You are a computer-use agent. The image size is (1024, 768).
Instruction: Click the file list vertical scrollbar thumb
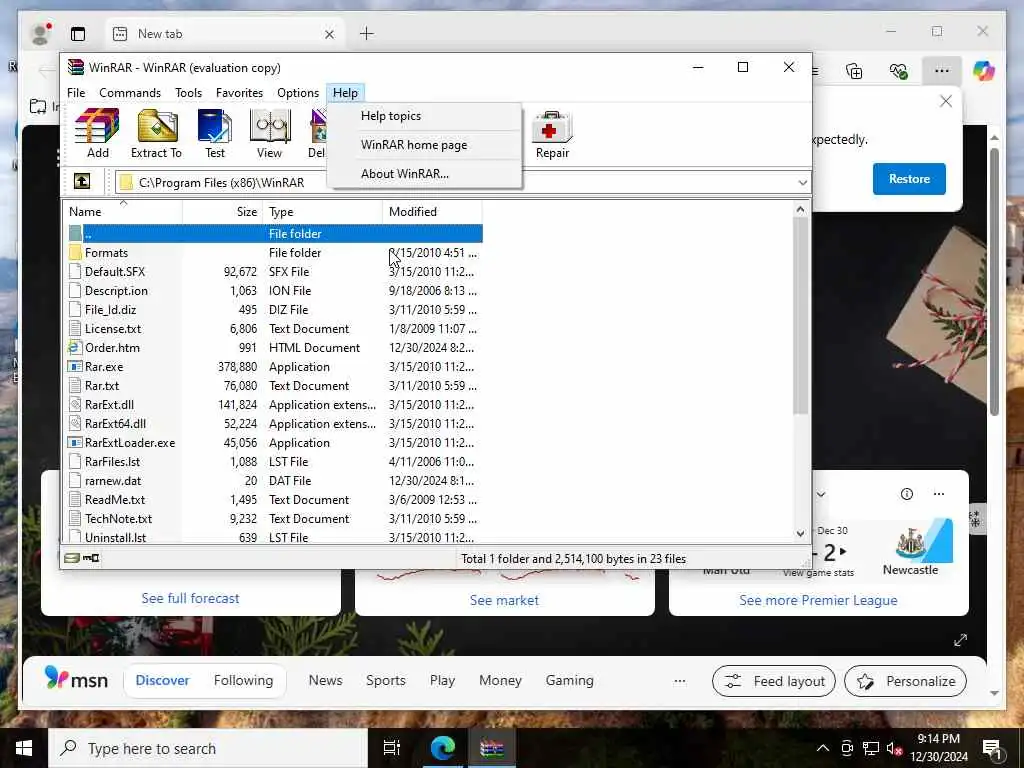pos(801,315)
